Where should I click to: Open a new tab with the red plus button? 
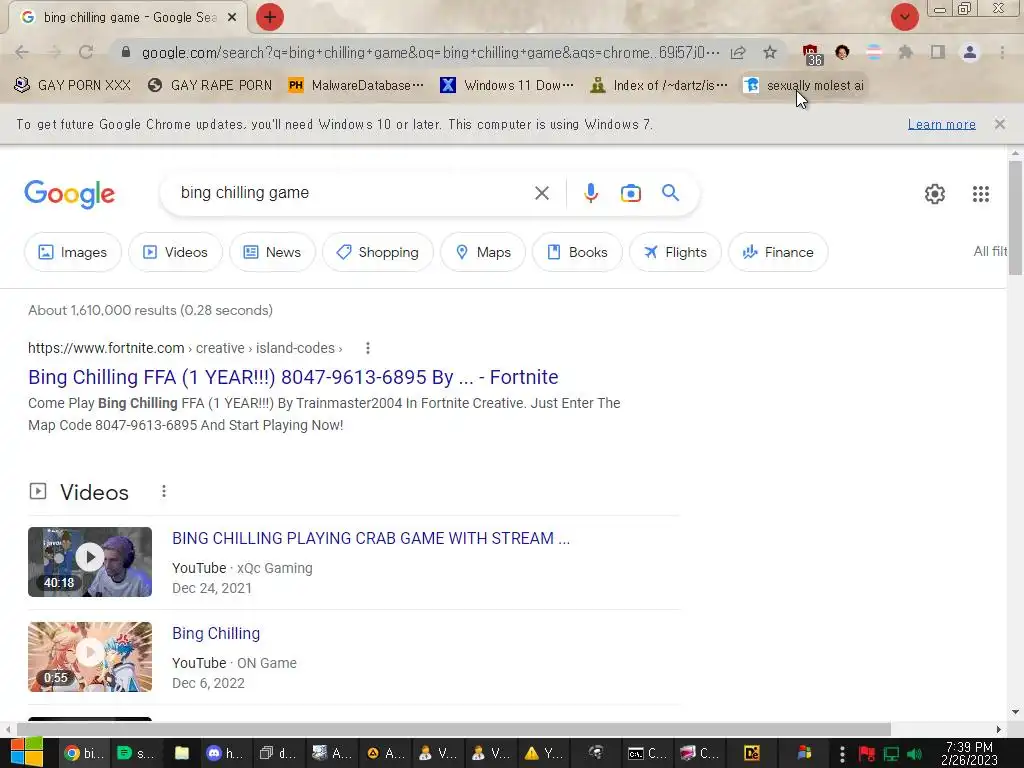coord(270,17)
